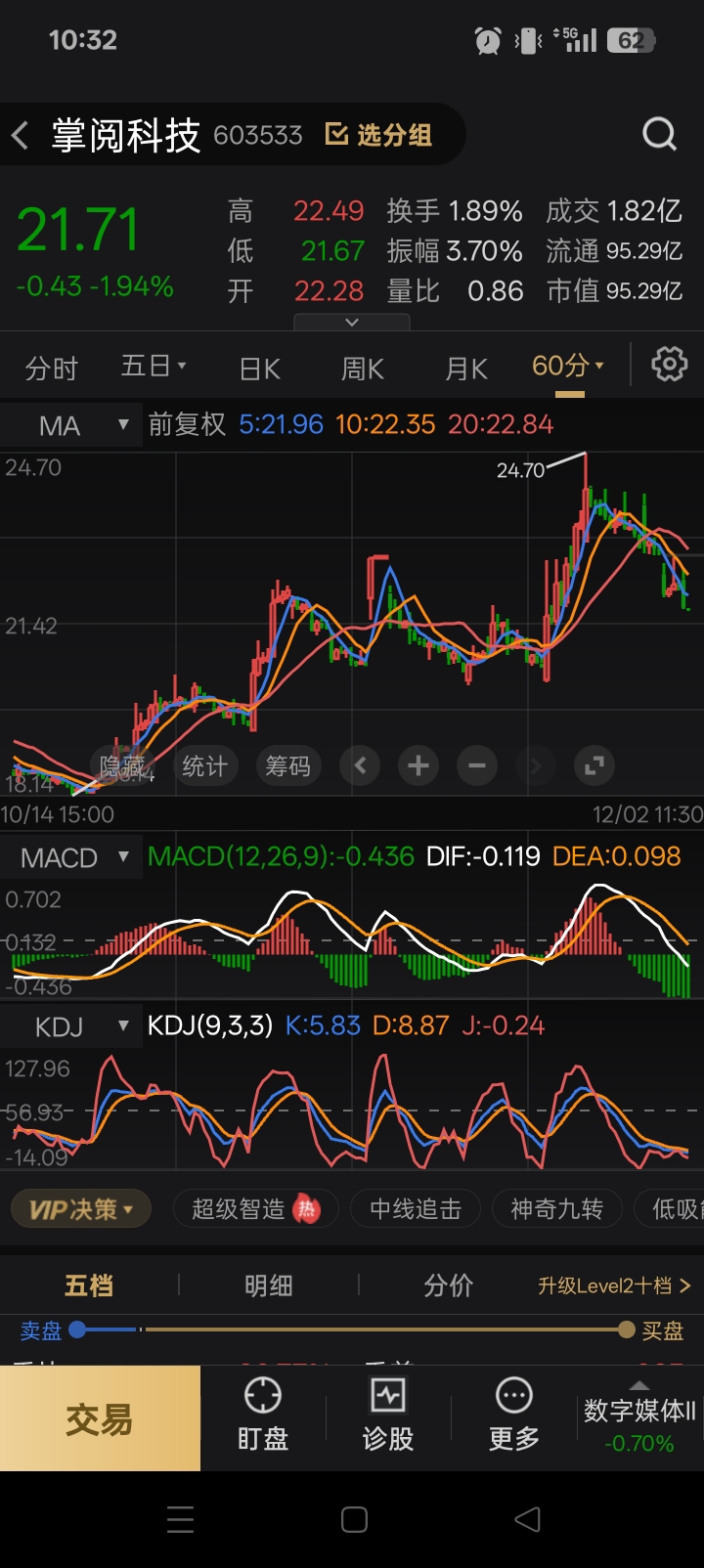Viewport: 704px width, 1568px height.
Task: Switch to 周K chart tab
Action: [x=362, y=369]
